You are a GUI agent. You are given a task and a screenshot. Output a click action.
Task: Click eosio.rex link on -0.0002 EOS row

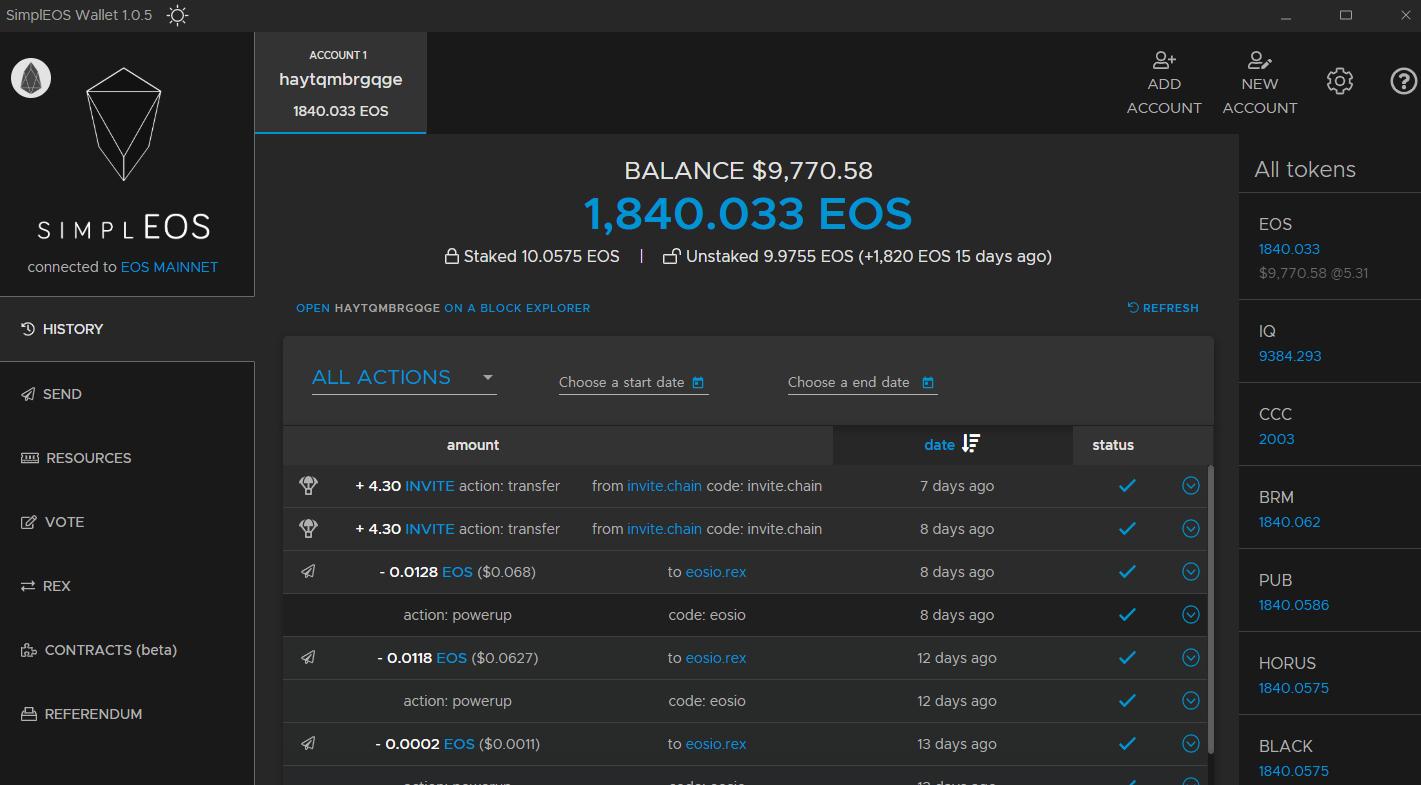(716, 744)
